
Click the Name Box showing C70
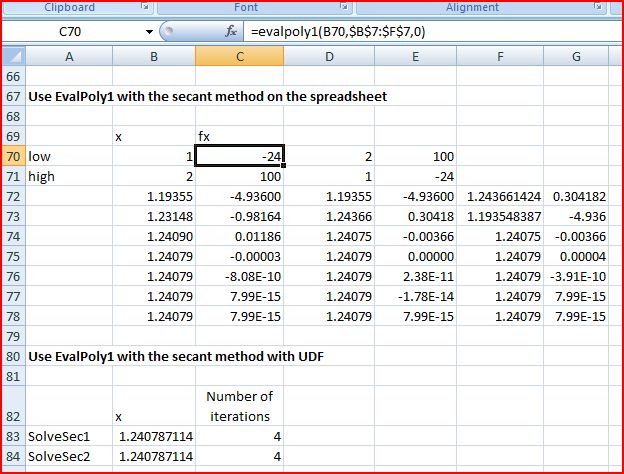[72, 31]
